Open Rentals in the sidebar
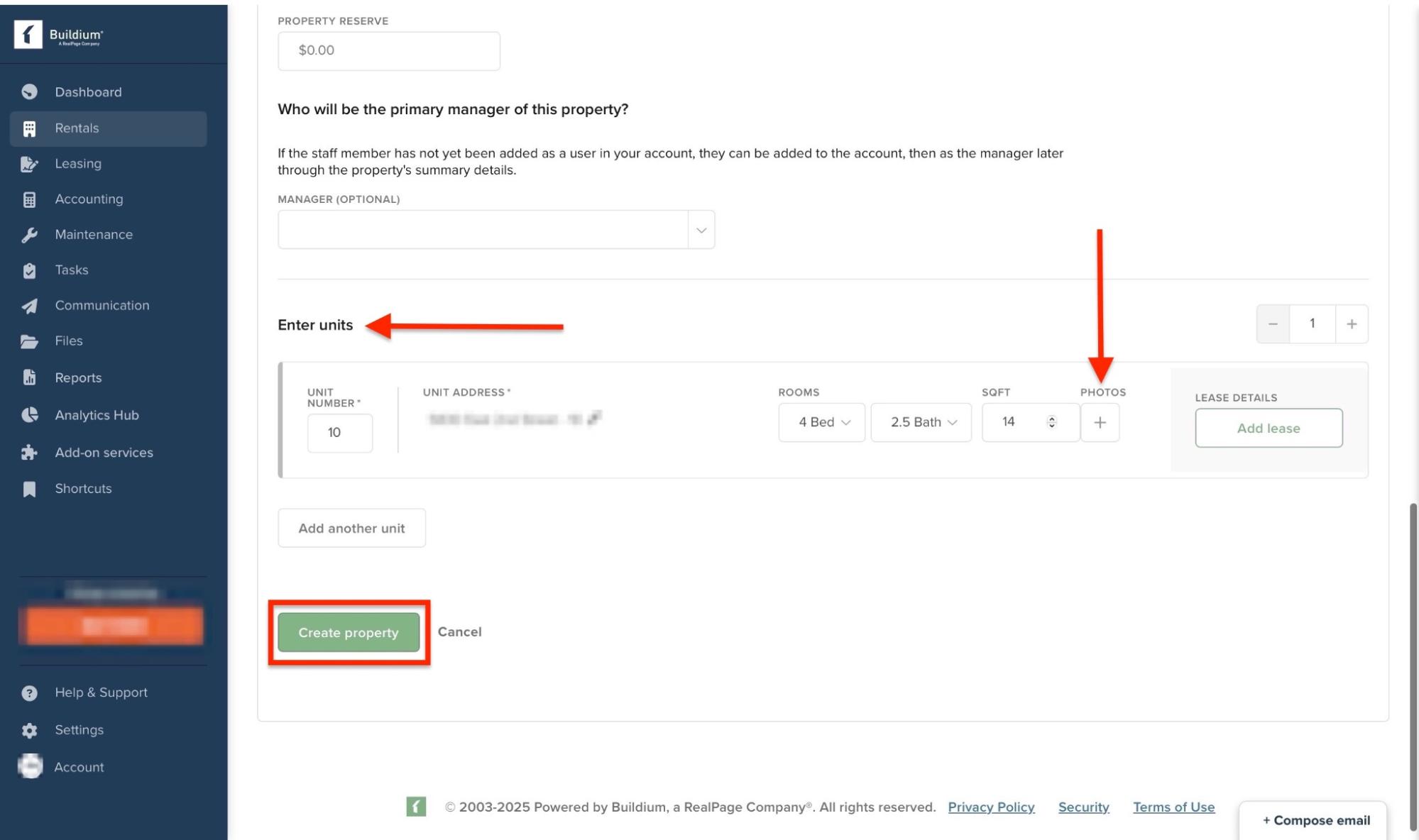This screenshot has width=1419, height=840. click(x=77, y=128)
